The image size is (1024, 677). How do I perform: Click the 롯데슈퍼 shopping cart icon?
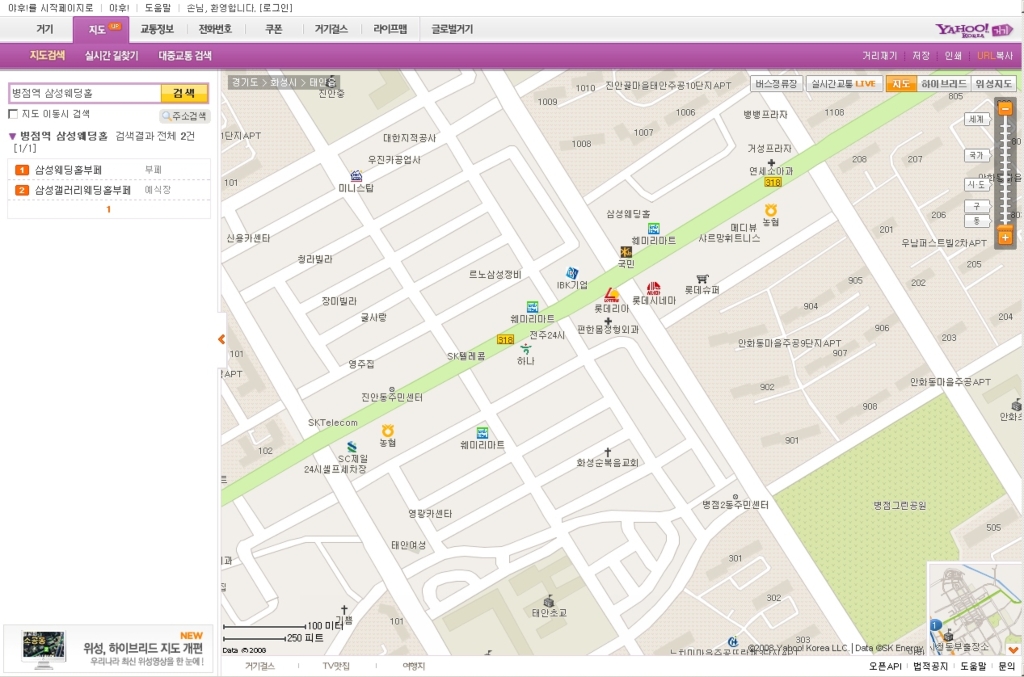point(702,279)
